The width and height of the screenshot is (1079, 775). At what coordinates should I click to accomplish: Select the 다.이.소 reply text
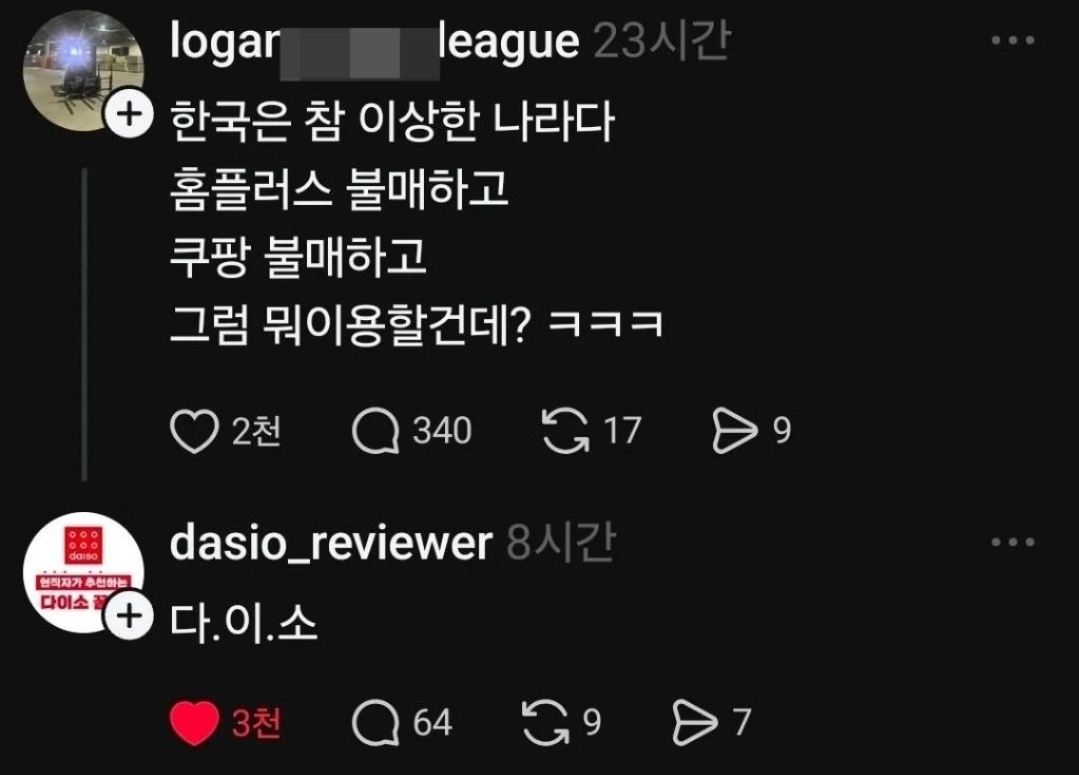244,624
